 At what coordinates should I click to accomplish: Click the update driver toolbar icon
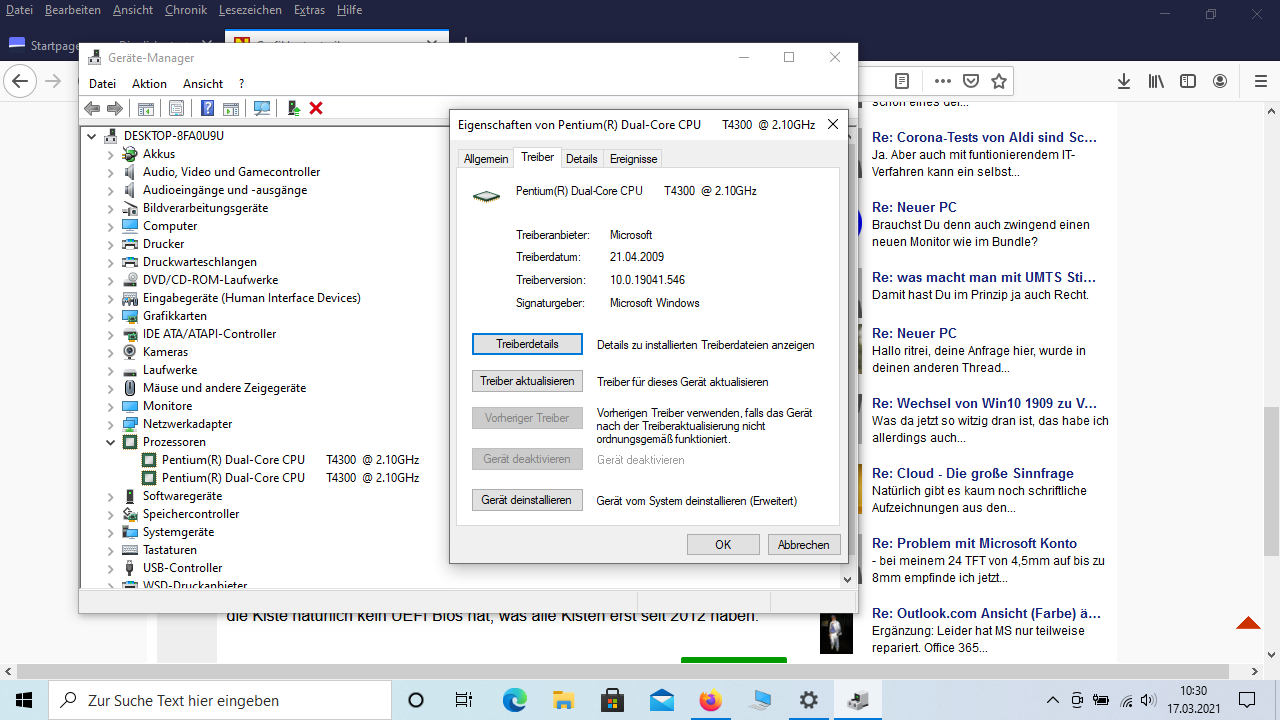tap(294, 108)
